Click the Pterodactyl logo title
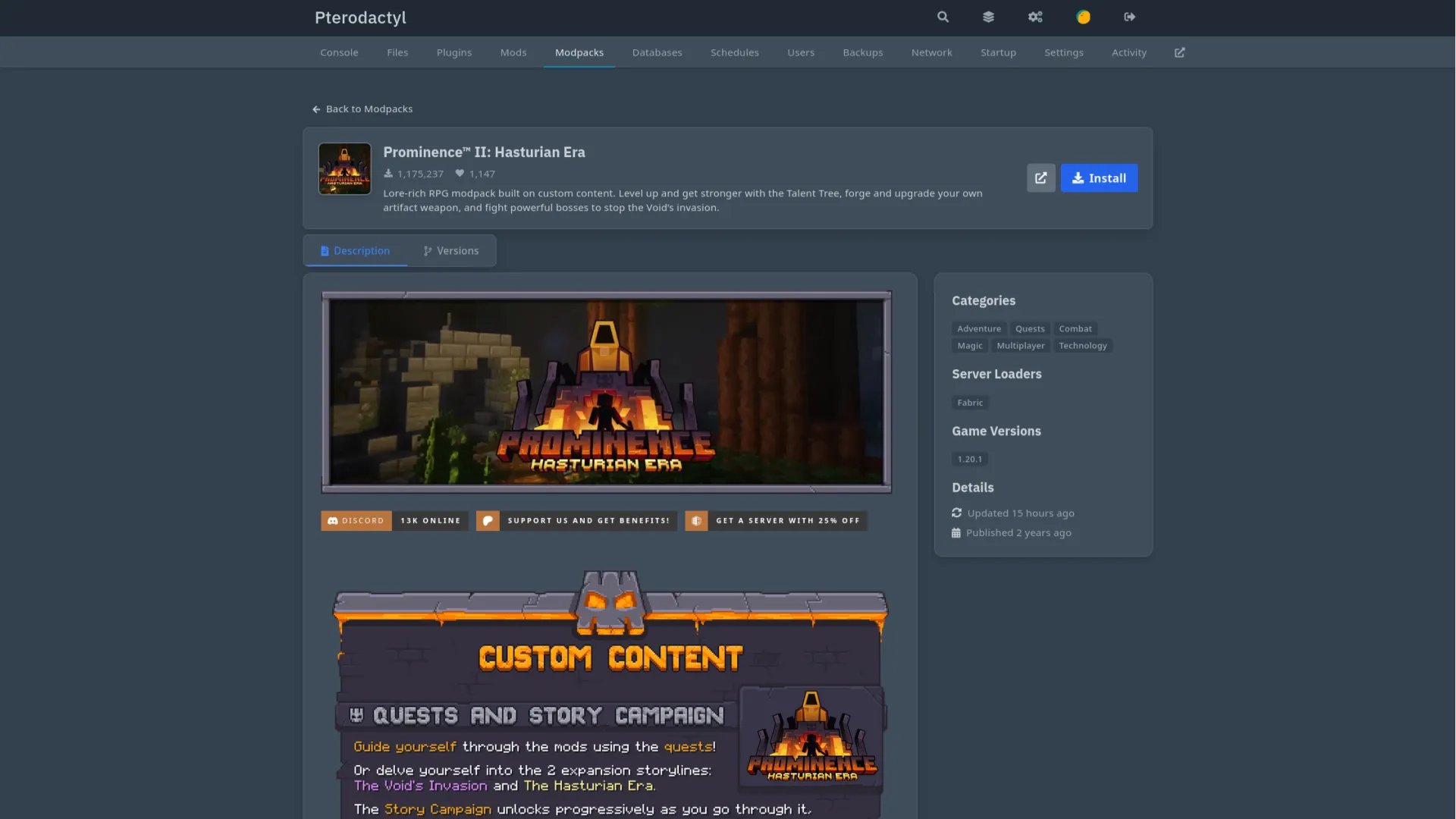 [360, 17]
